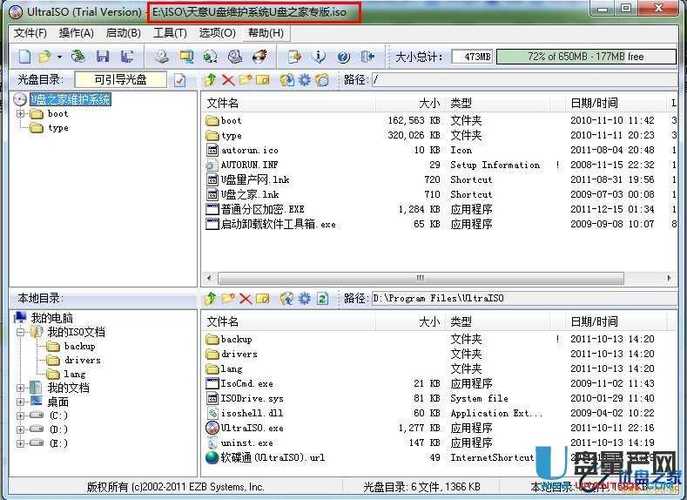Go up one level in disc directory

click(x=210, y=80)
